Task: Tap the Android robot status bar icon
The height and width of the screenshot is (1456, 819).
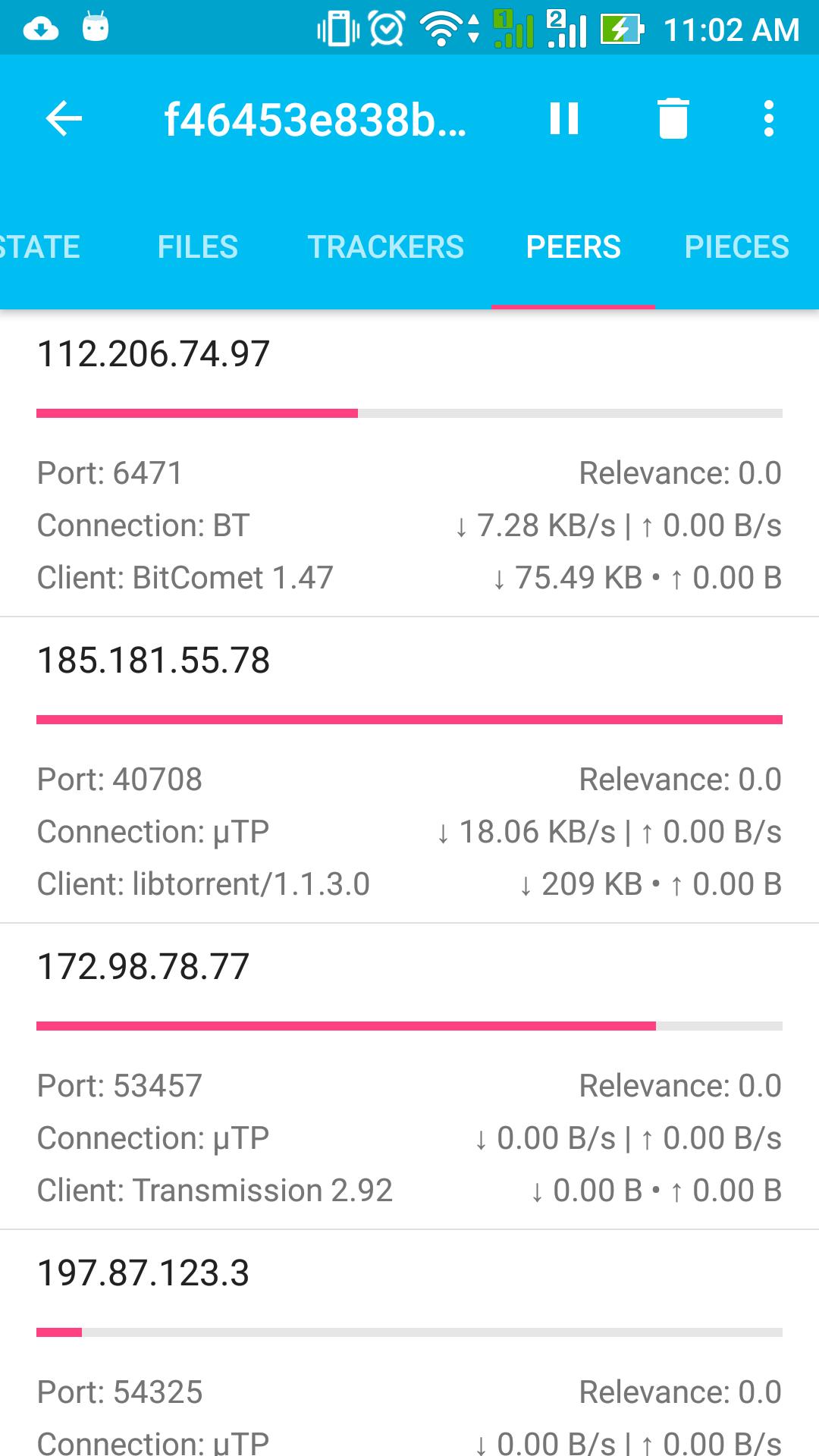Action: (x=96, y=27)
